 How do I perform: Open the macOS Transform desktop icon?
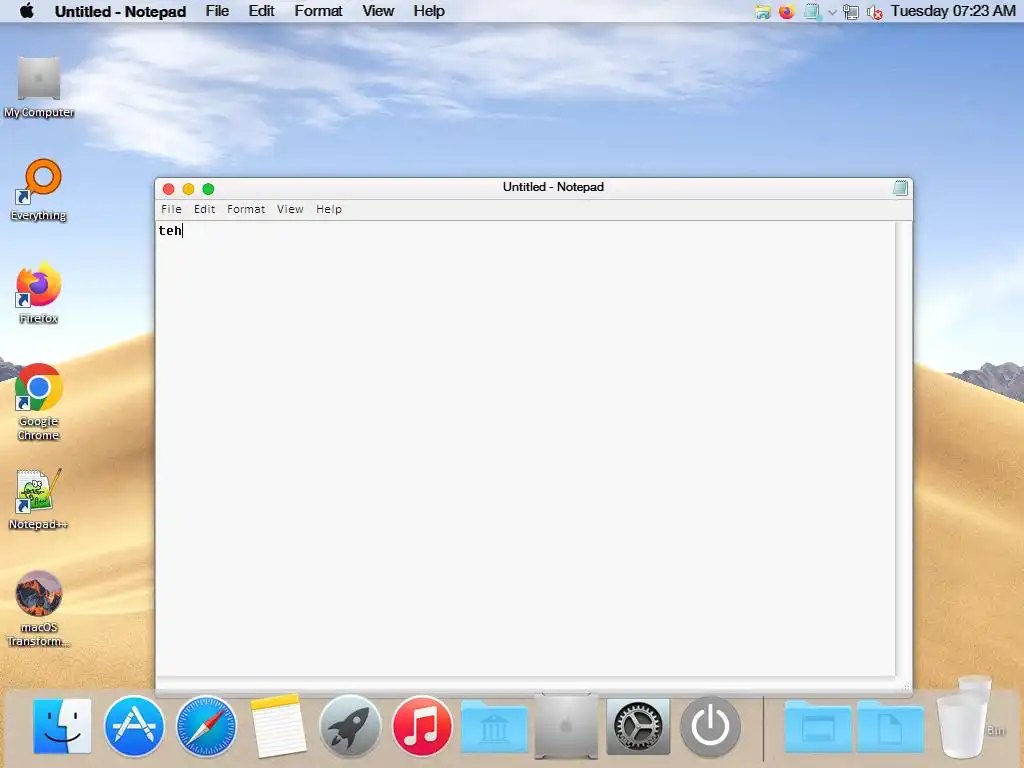tap(39, 609)
